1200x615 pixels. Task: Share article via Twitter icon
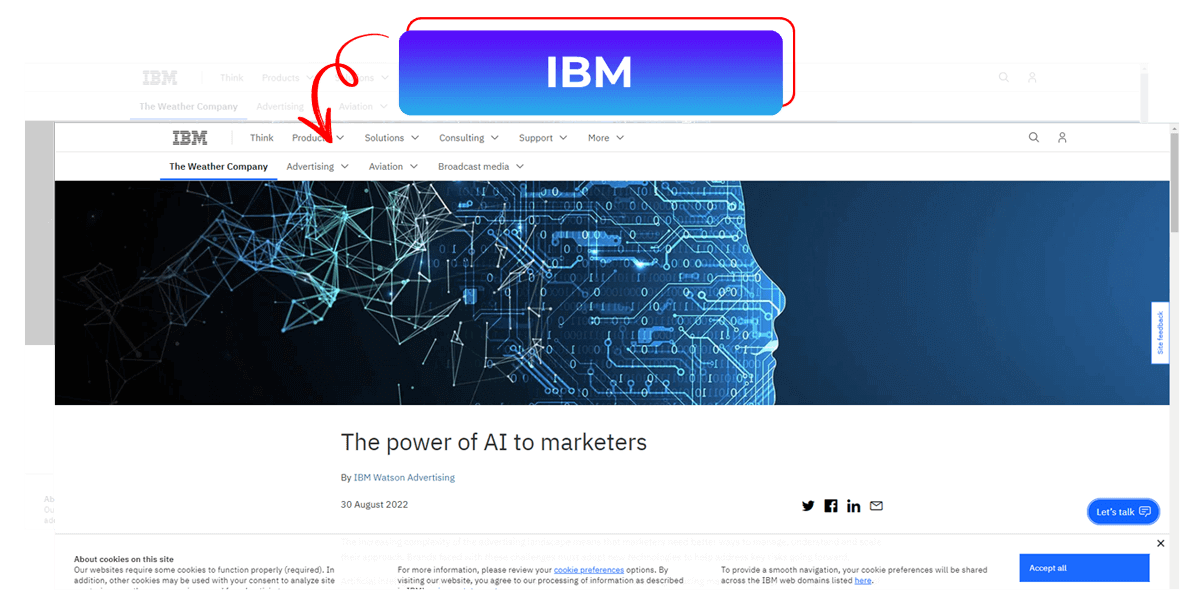click(x=808, y=506)
